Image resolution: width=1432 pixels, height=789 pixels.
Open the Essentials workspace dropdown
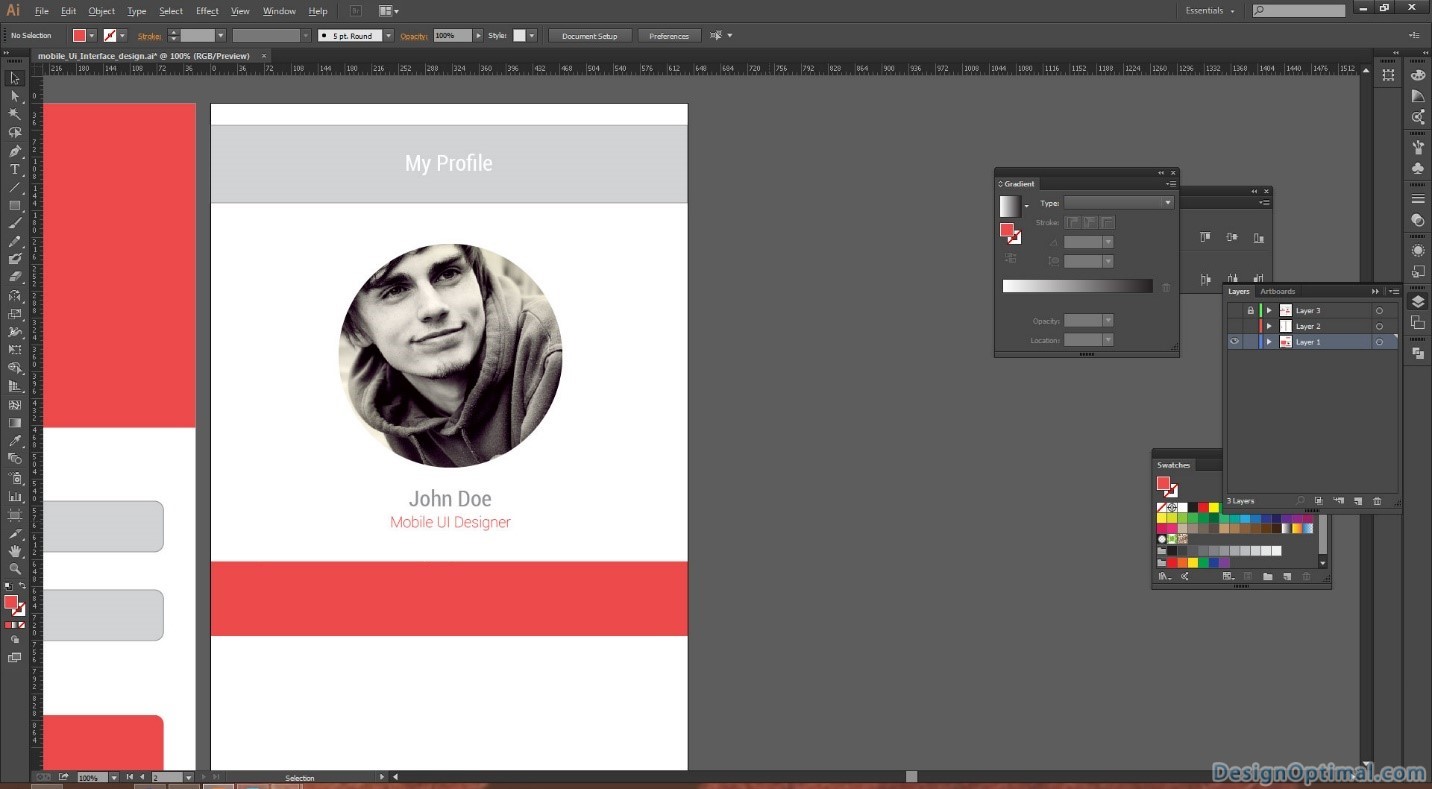1210,11
